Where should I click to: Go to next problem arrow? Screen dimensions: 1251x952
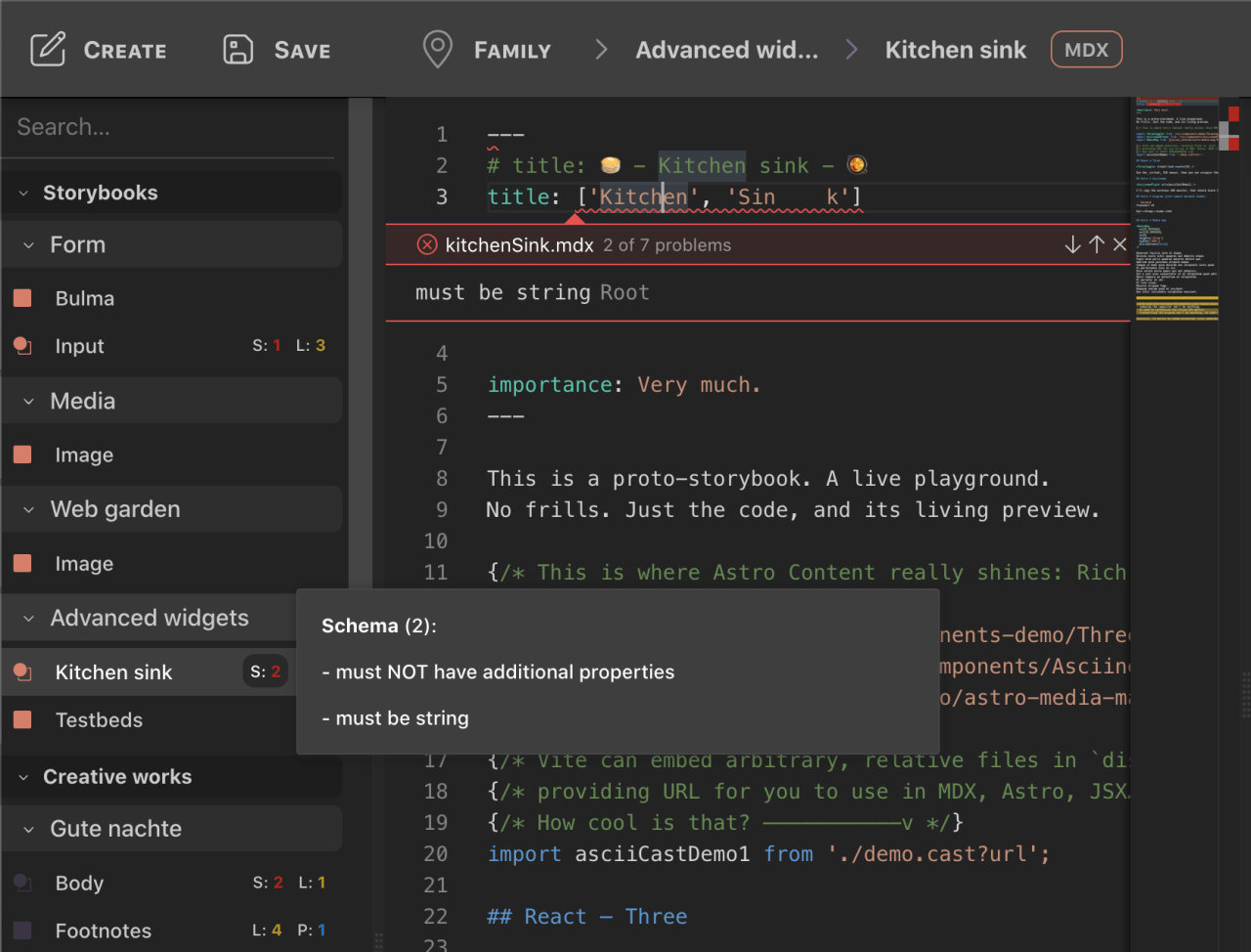[1072, 244]
